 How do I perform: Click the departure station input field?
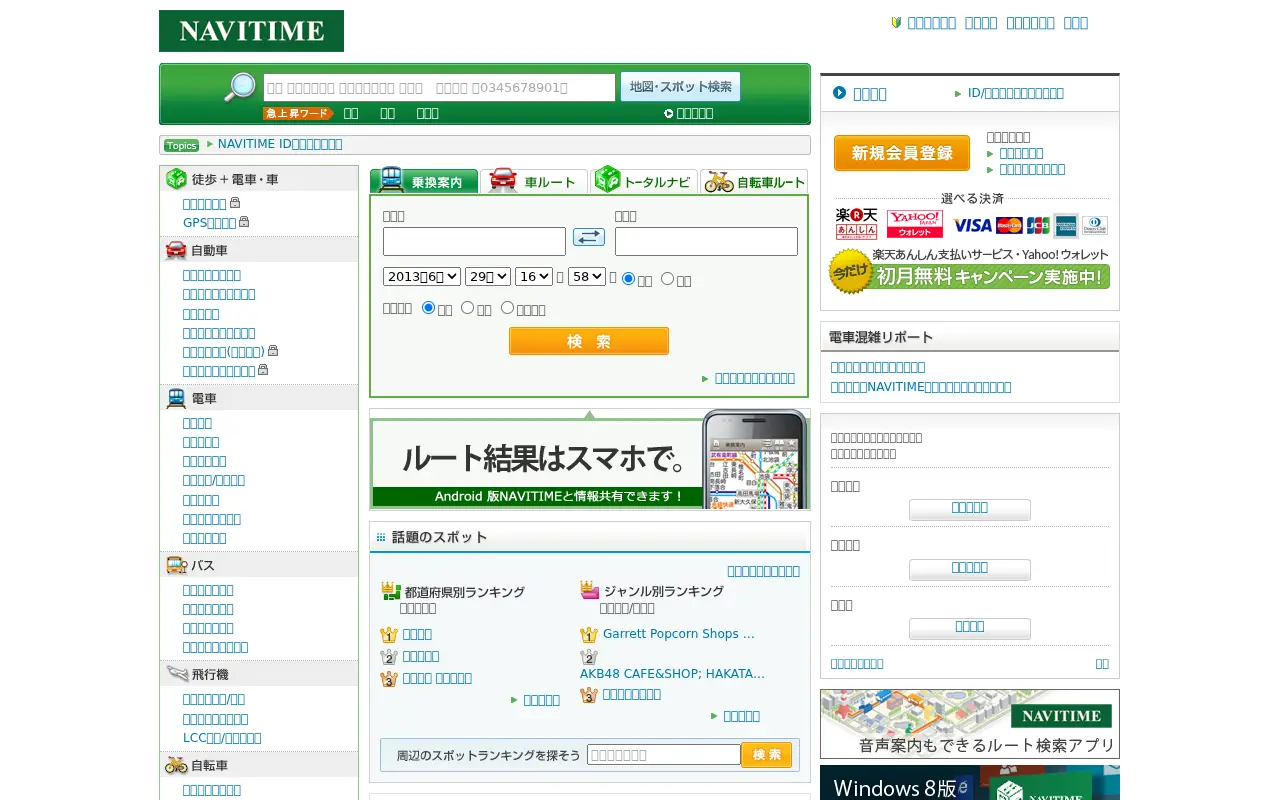point(474,241)
